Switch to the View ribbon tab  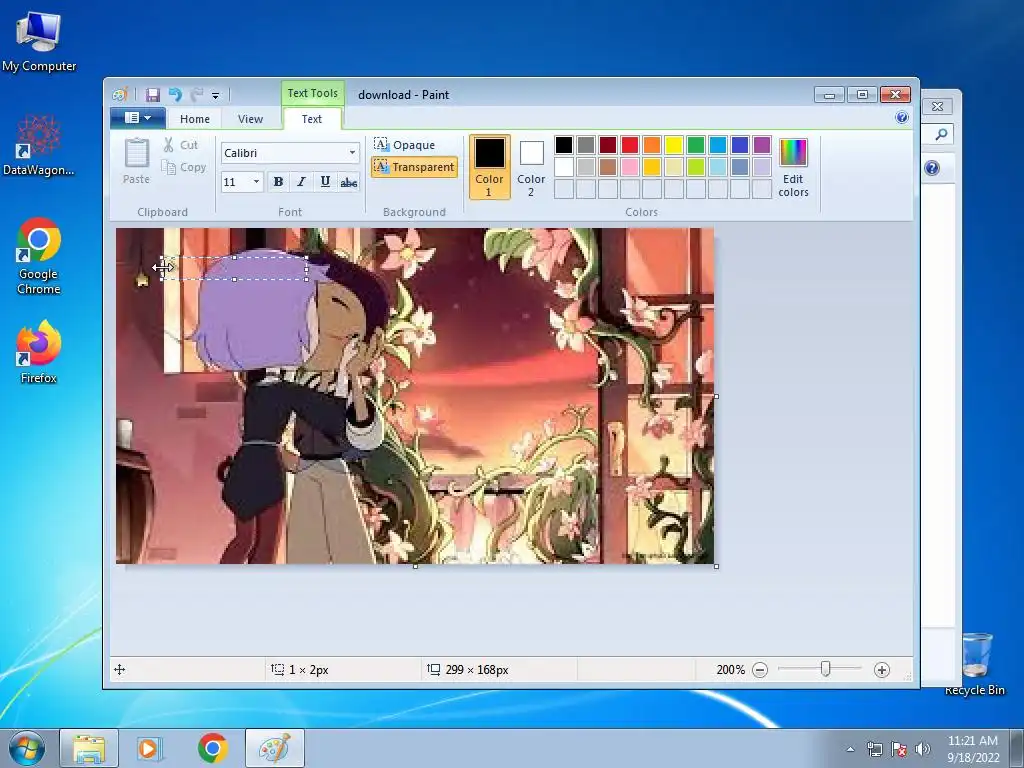(x=250, y=119)
